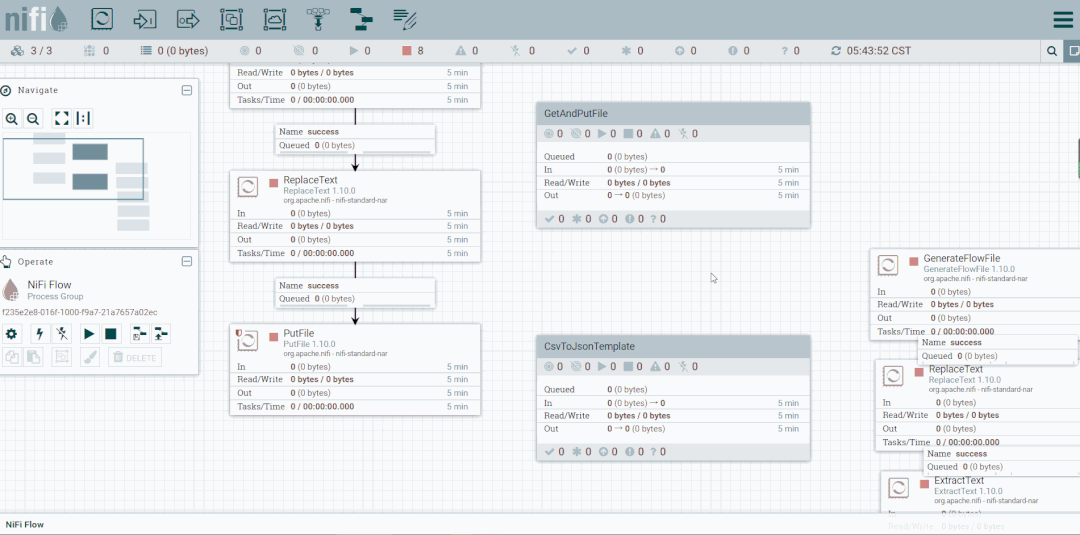The image size is (1080, 535).
Task: Zoom in using the Navigate panel
Action: tap(12, 119)
